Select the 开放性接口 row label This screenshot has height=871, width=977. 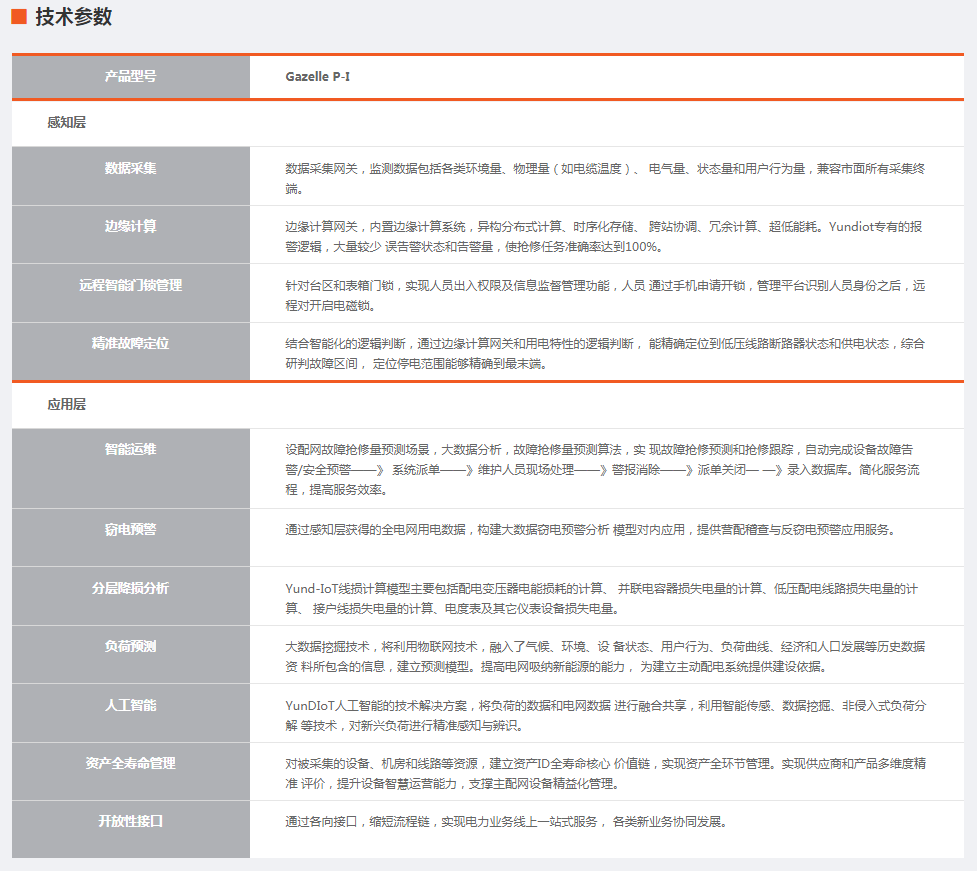(x=131, y=821)
